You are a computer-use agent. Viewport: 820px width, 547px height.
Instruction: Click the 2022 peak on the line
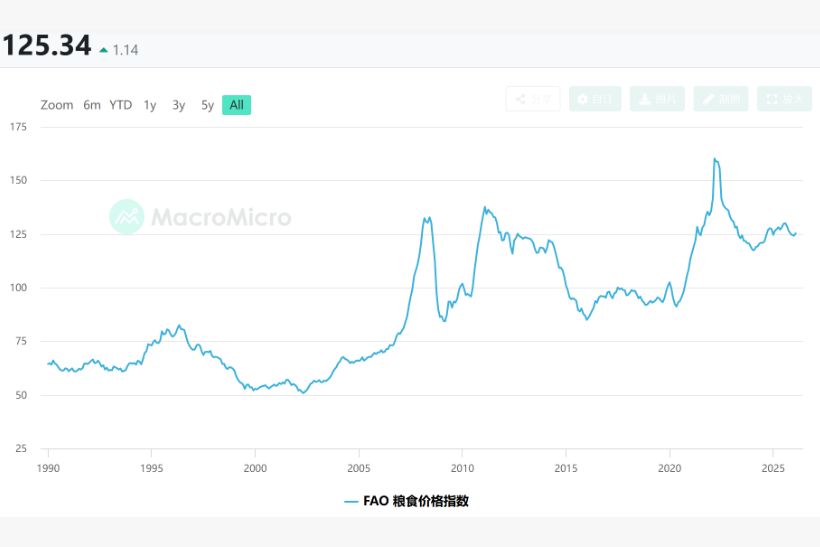click(715, 159)
